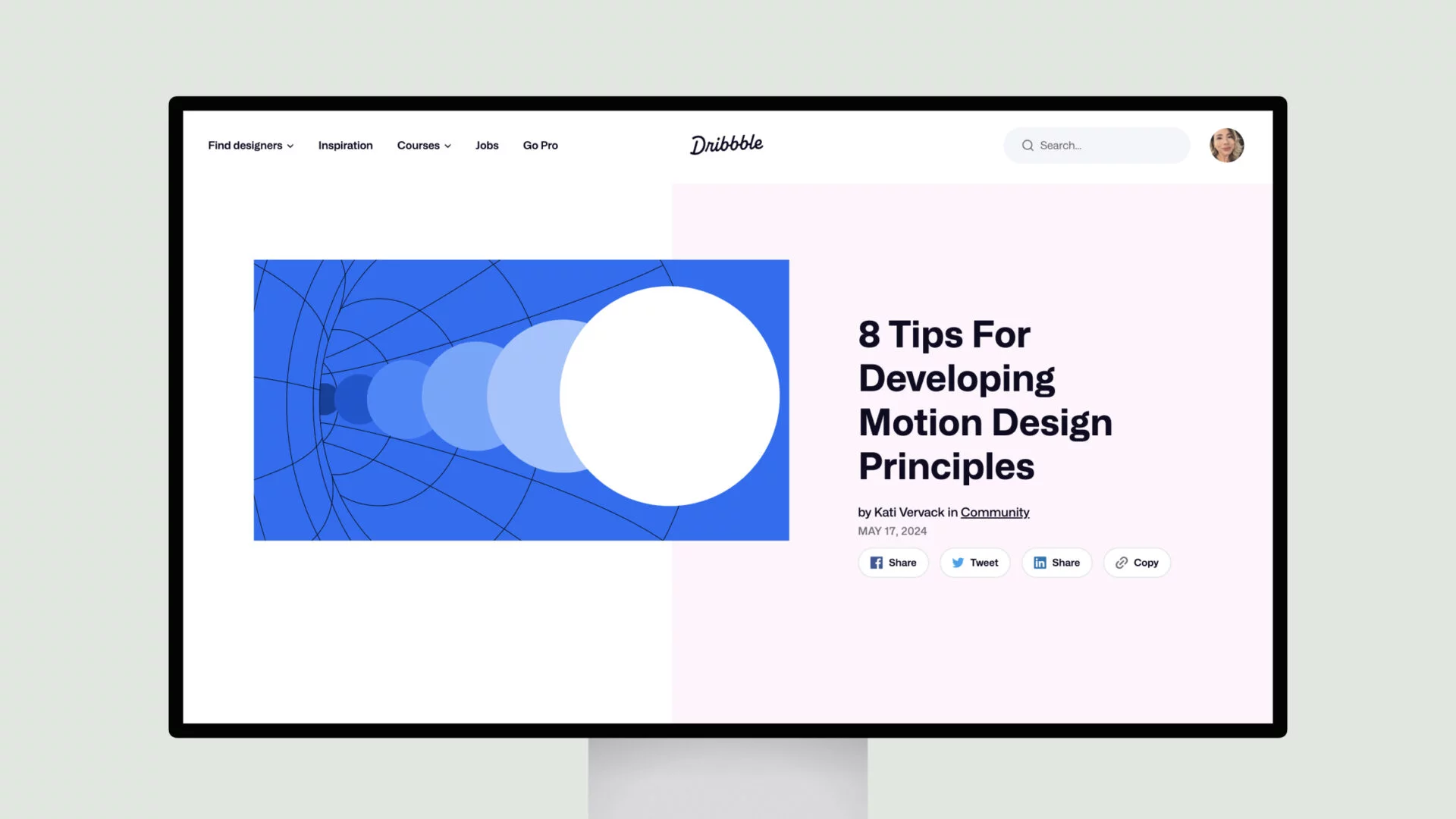Select the LinkedIn Share button
The image size is (1456, 819).
click(1057, 562)
